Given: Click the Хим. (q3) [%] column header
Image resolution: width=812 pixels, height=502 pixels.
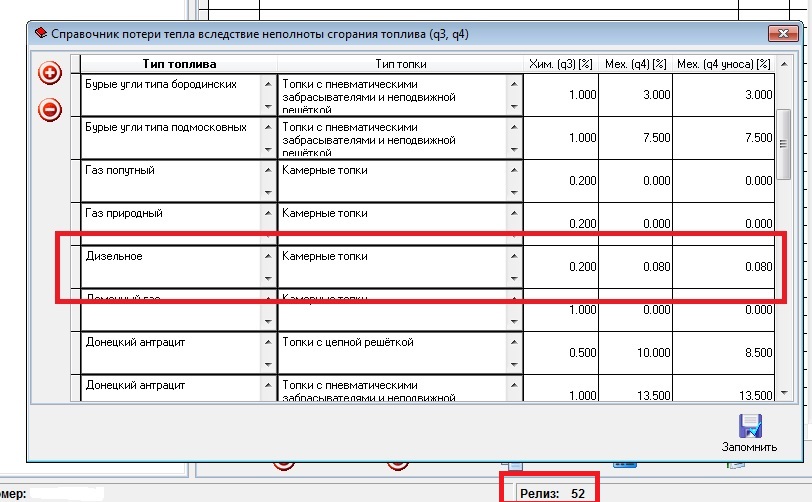Looking at the screenshot, I should (x=561, y=64).
